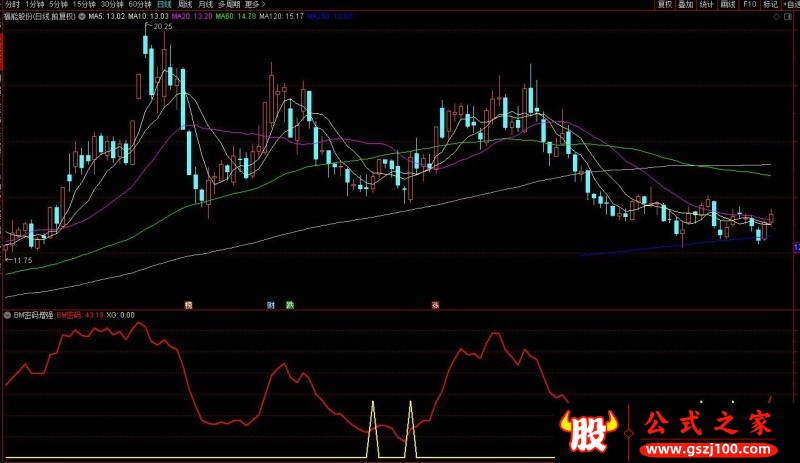
Task: Click the MA120: 15.17 label
Action: [282, 16]
